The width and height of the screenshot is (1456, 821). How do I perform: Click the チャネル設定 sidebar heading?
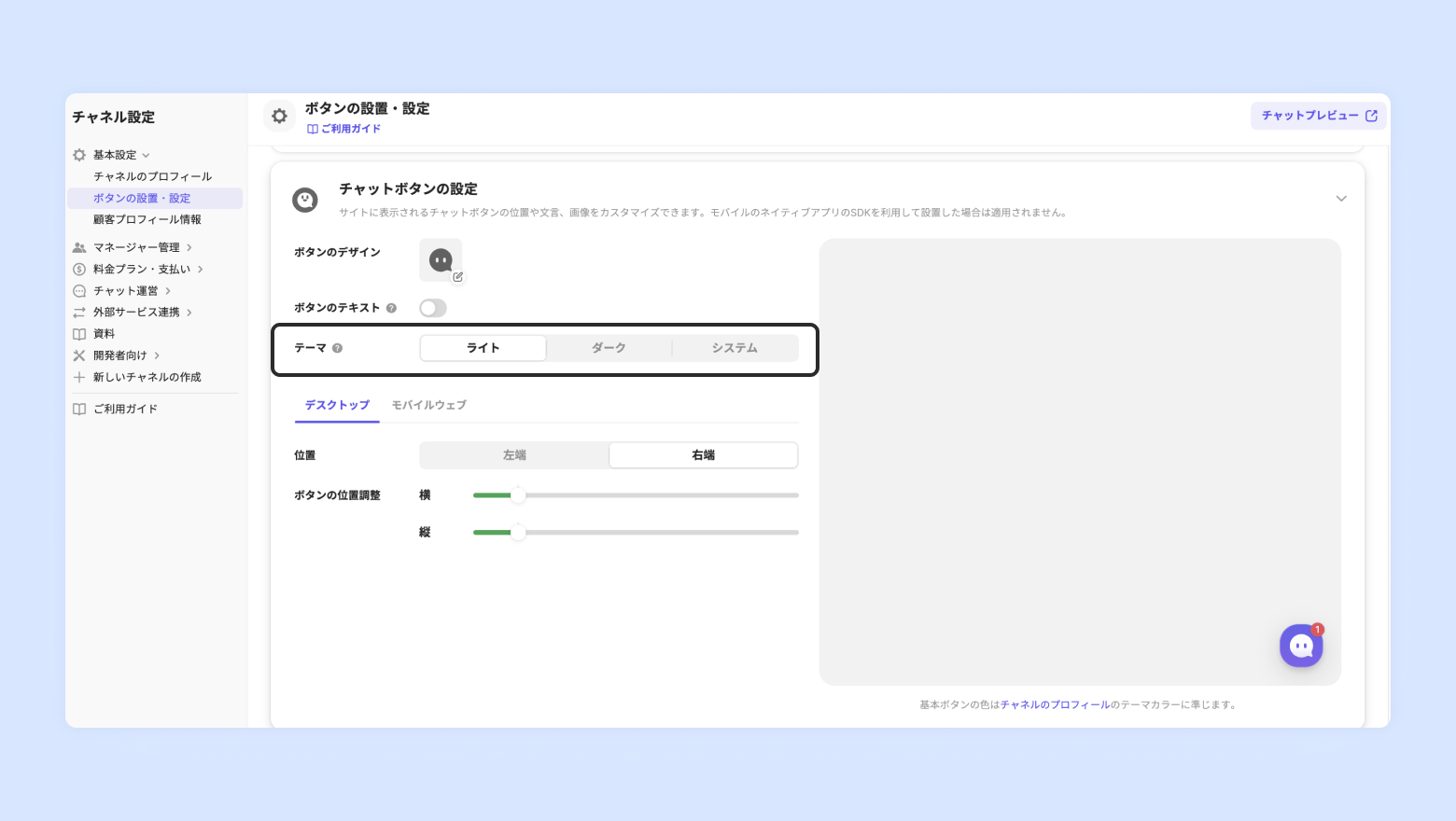114,118
